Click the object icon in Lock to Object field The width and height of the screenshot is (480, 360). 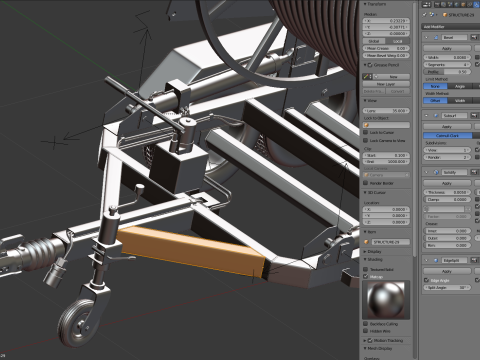pos(366,125)
